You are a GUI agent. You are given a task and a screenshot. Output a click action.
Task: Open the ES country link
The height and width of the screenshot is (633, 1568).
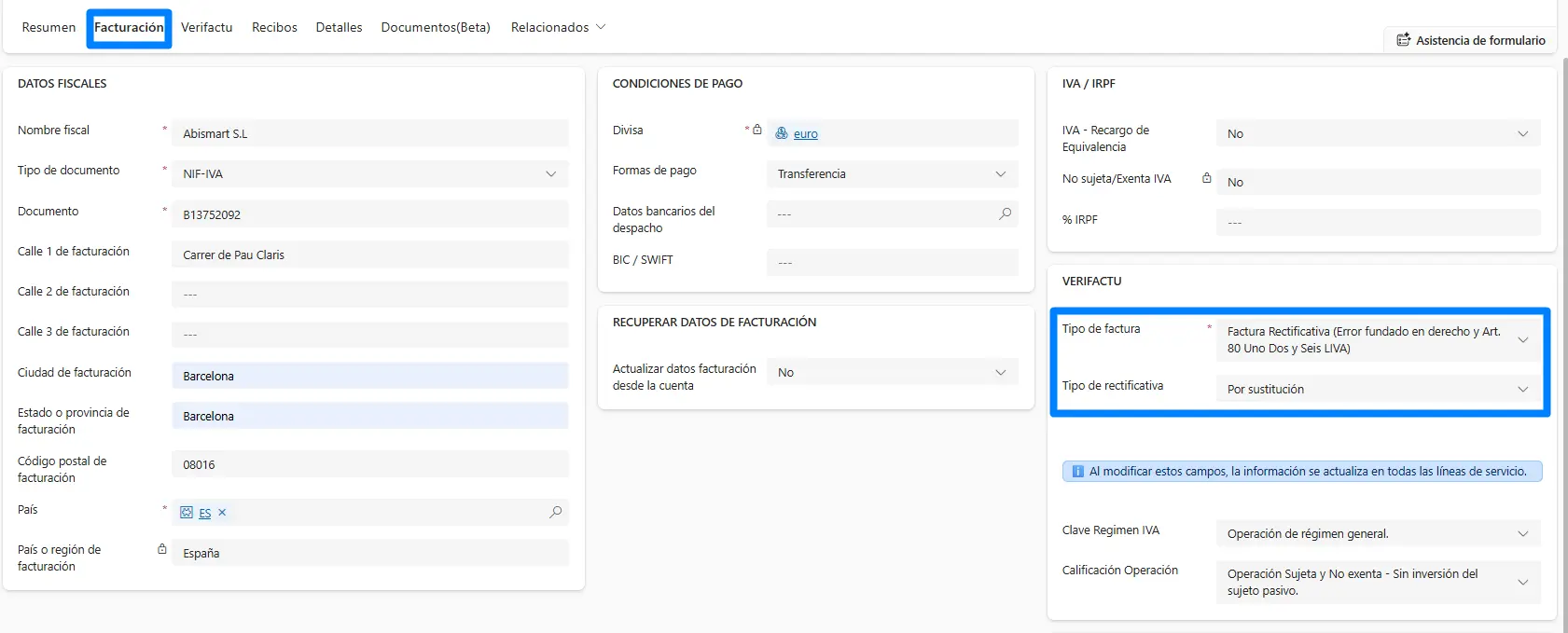[204, 514]
